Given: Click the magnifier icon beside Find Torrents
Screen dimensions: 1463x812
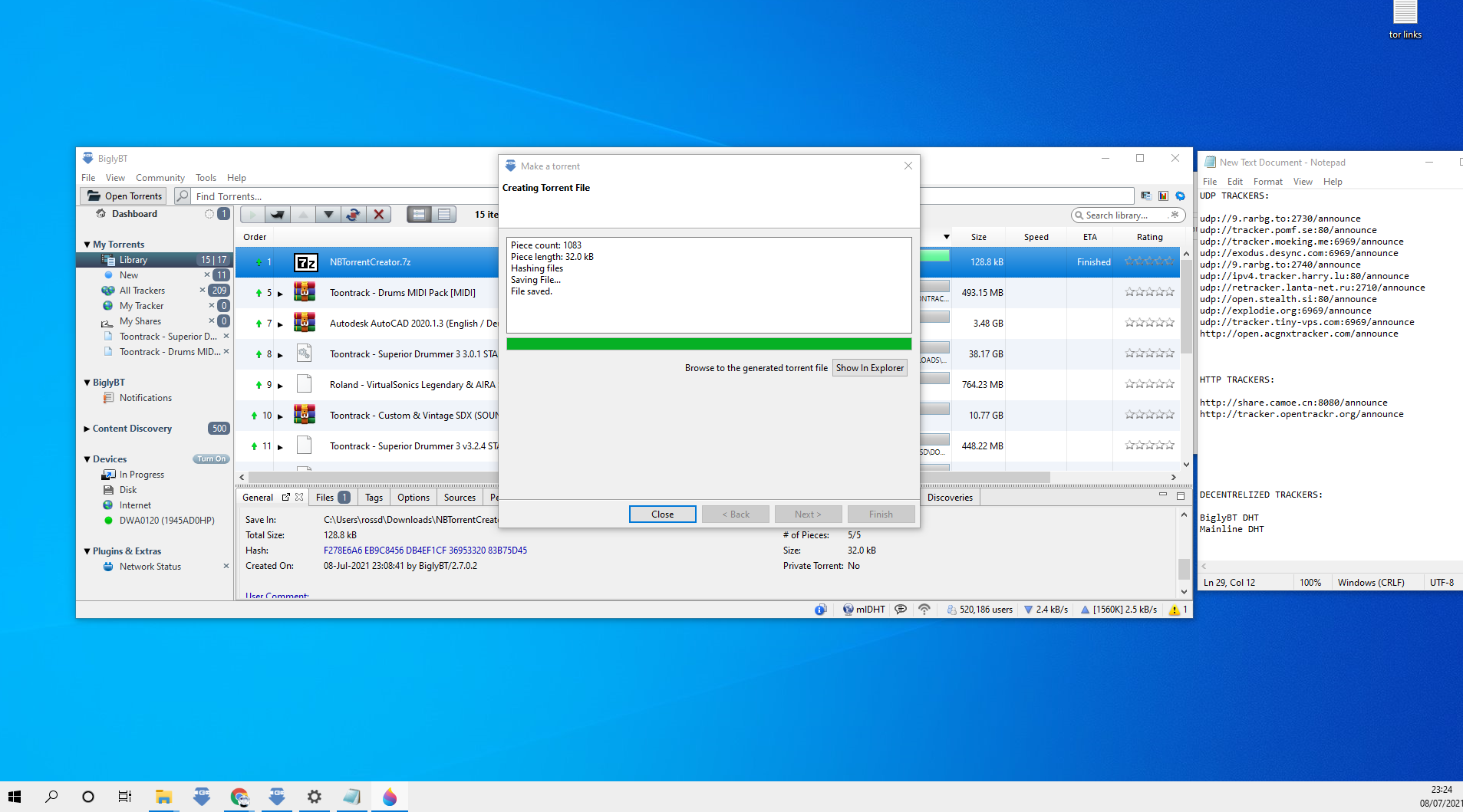Looking at the screenshot, I should (182, 196).
